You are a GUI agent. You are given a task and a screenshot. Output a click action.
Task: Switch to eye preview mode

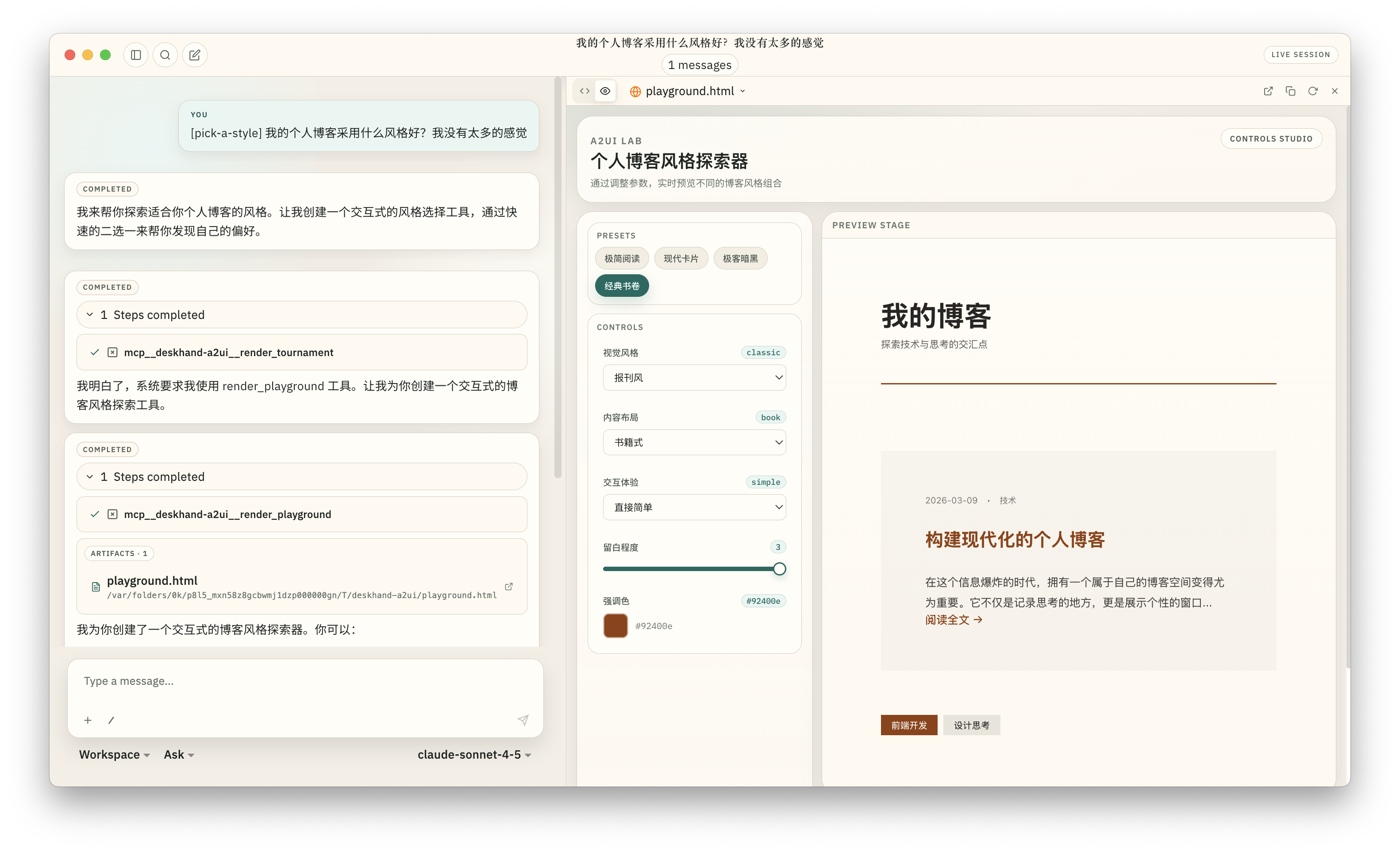[x=605, y=91]
